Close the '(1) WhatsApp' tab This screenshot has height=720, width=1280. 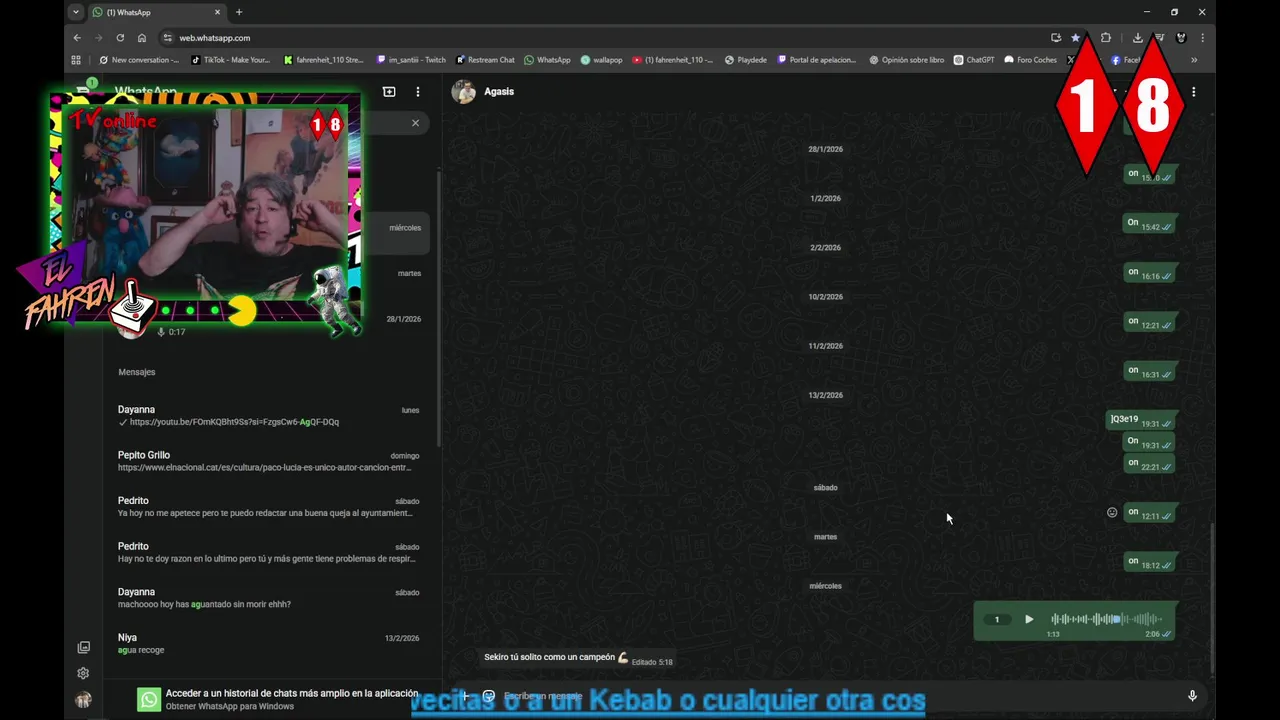click(217, 12)
